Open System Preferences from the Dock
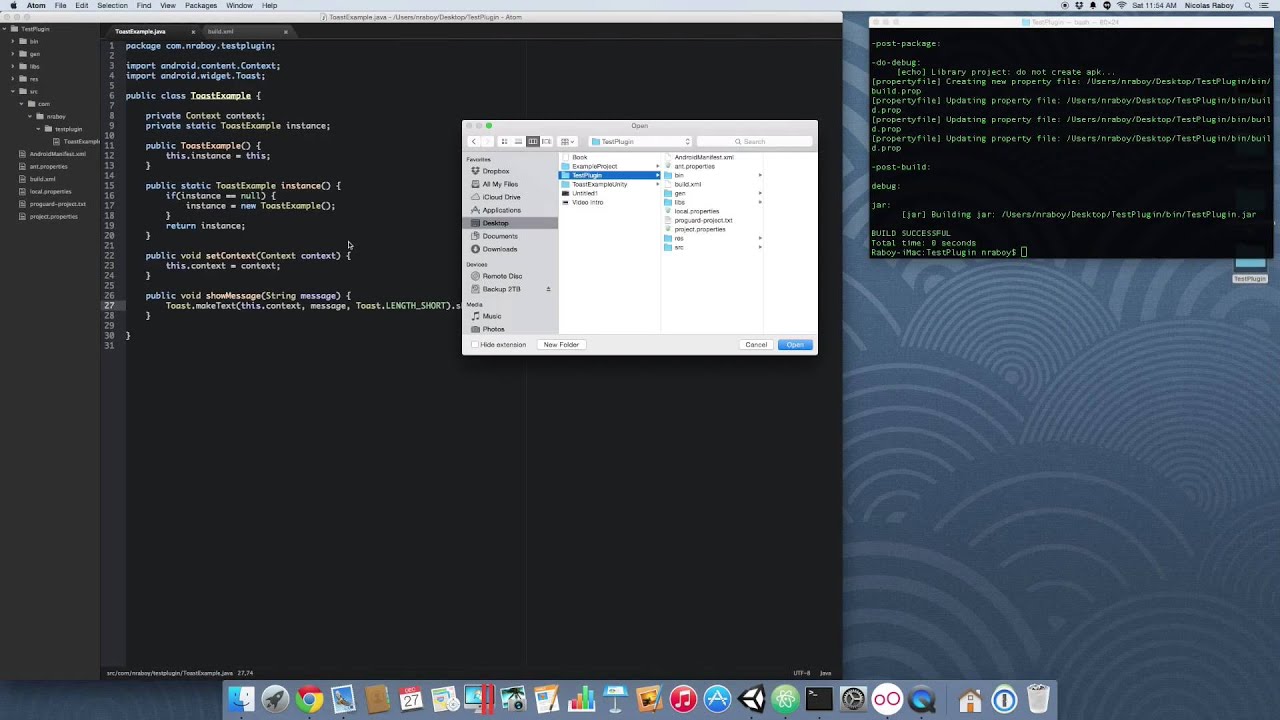Screen dimensions: 1280x720 (853, 699)
